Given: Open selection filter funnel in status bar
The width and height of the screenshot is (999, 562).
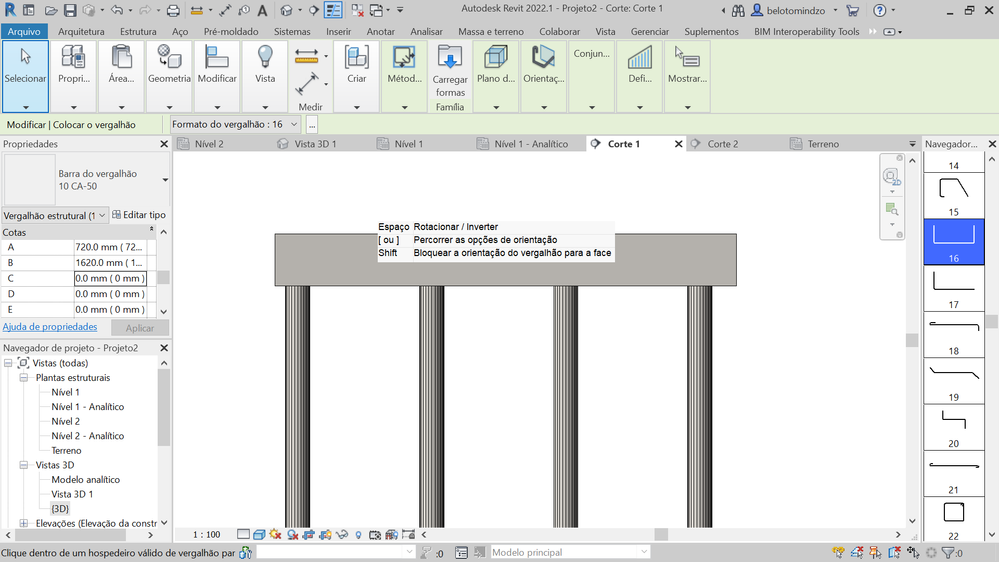Looking at the screenshot, I should [x=949, y=552].
